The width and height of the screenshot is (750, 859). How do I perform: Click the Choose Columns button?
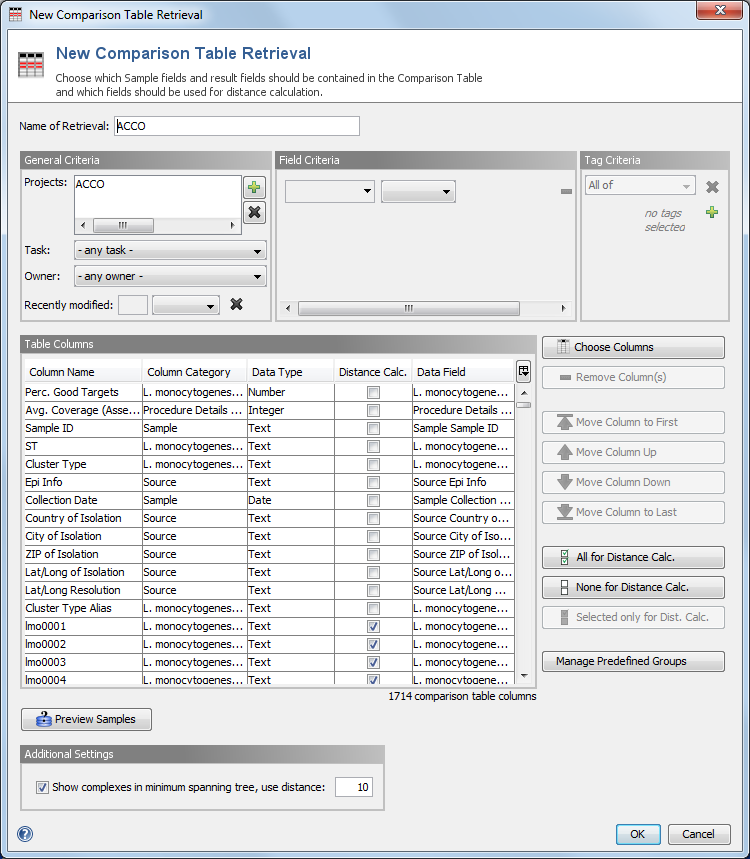point(633,347)
